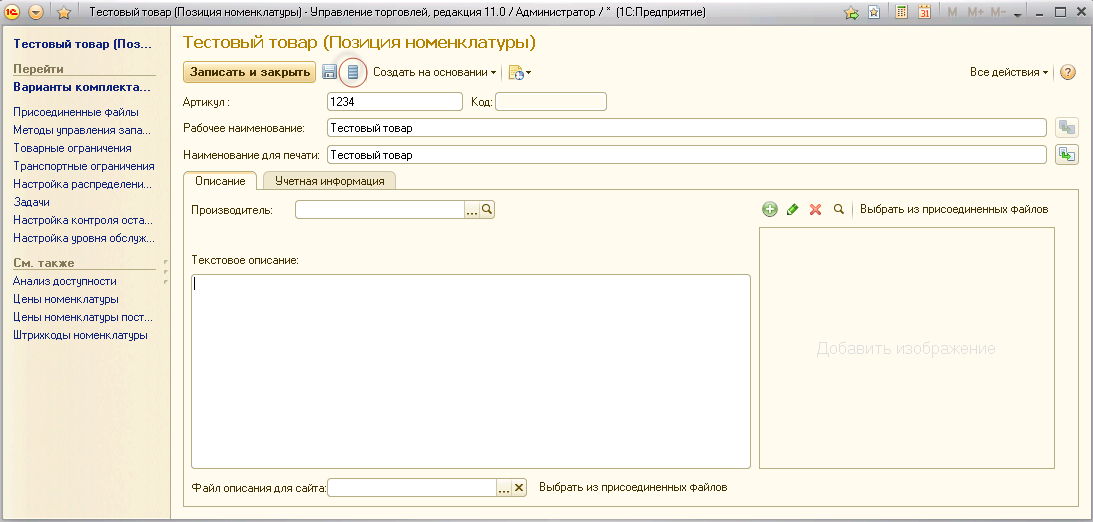Image resolution: width=1093 pixels, height=522 pixels.
Task: Open Методы управления запа... link
Action: point(82,130)
